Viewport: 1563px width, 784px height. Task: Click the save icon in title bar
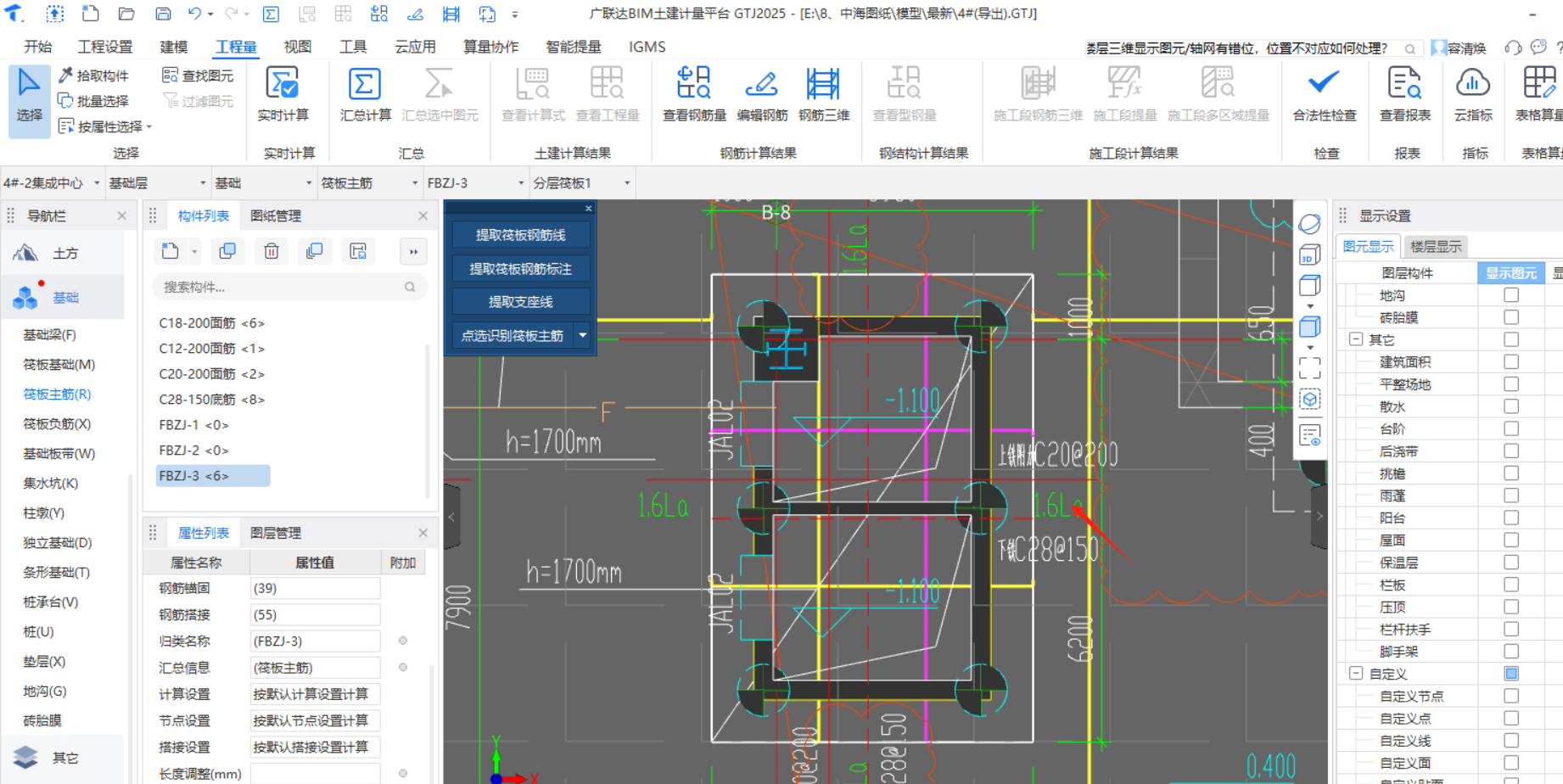click(x=163, y=14)
